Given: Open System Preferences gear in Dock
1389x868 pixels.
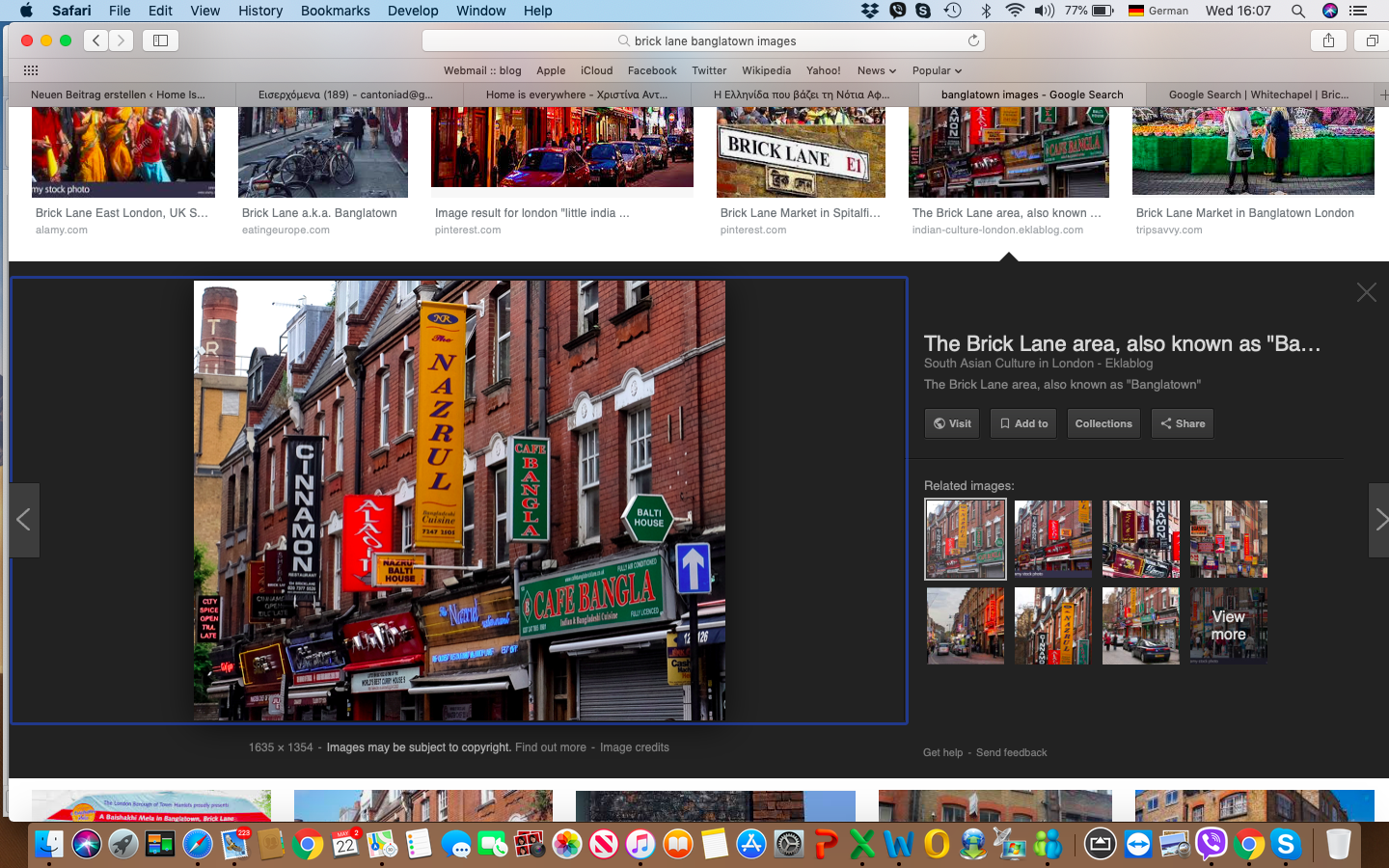Looking at the screenshot, I should click(789, 845).
